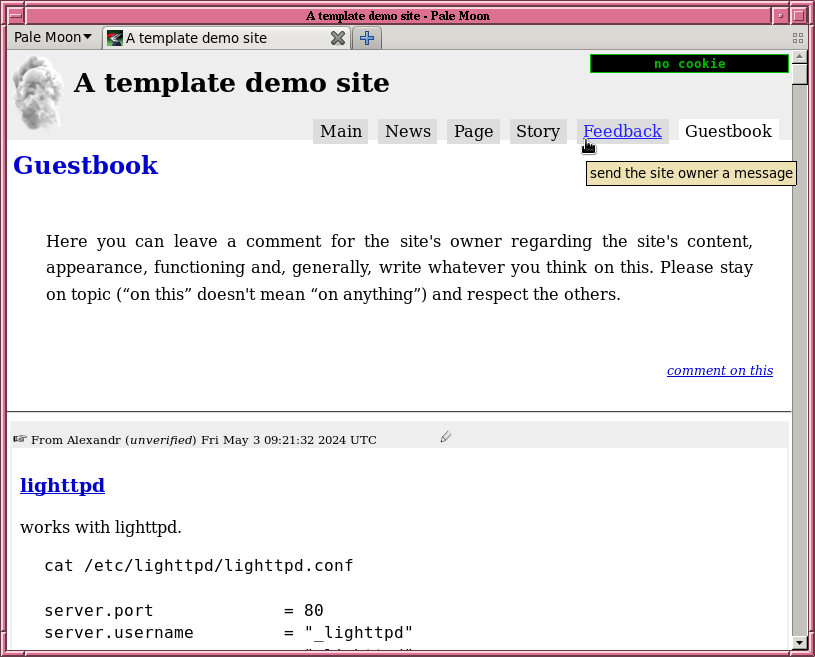Close the 'A template demo site' tab
Screen dimensions: 815x657
pos(338,38)
